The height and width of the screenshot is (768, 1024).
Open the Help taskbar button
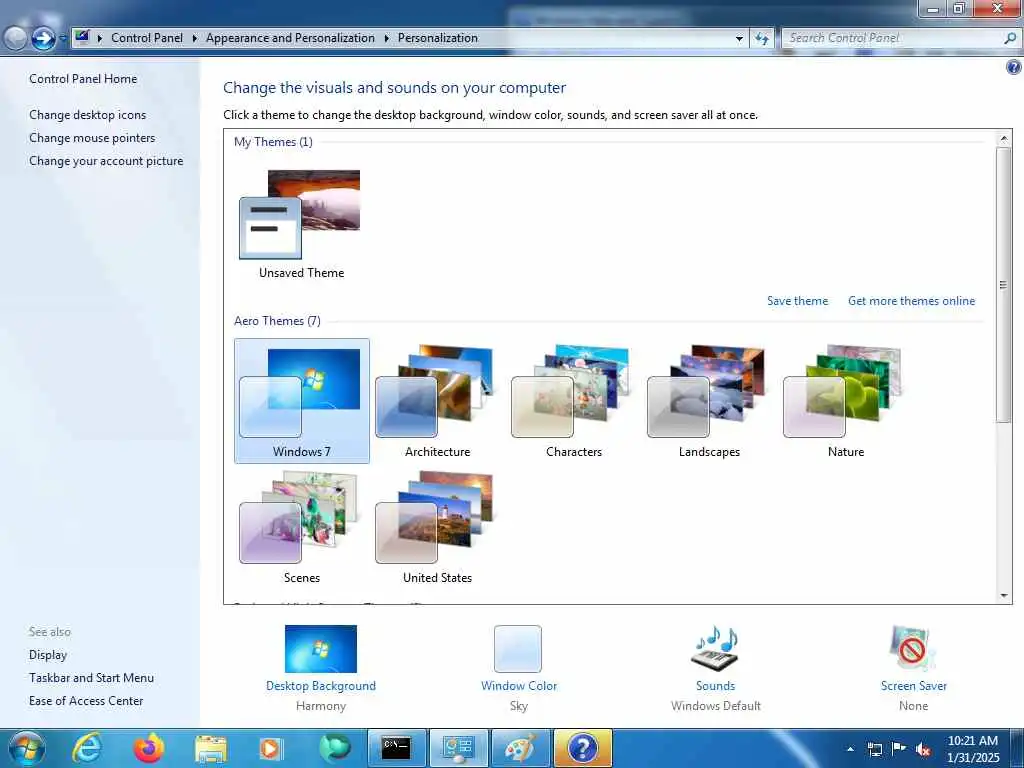pos(583,748)
